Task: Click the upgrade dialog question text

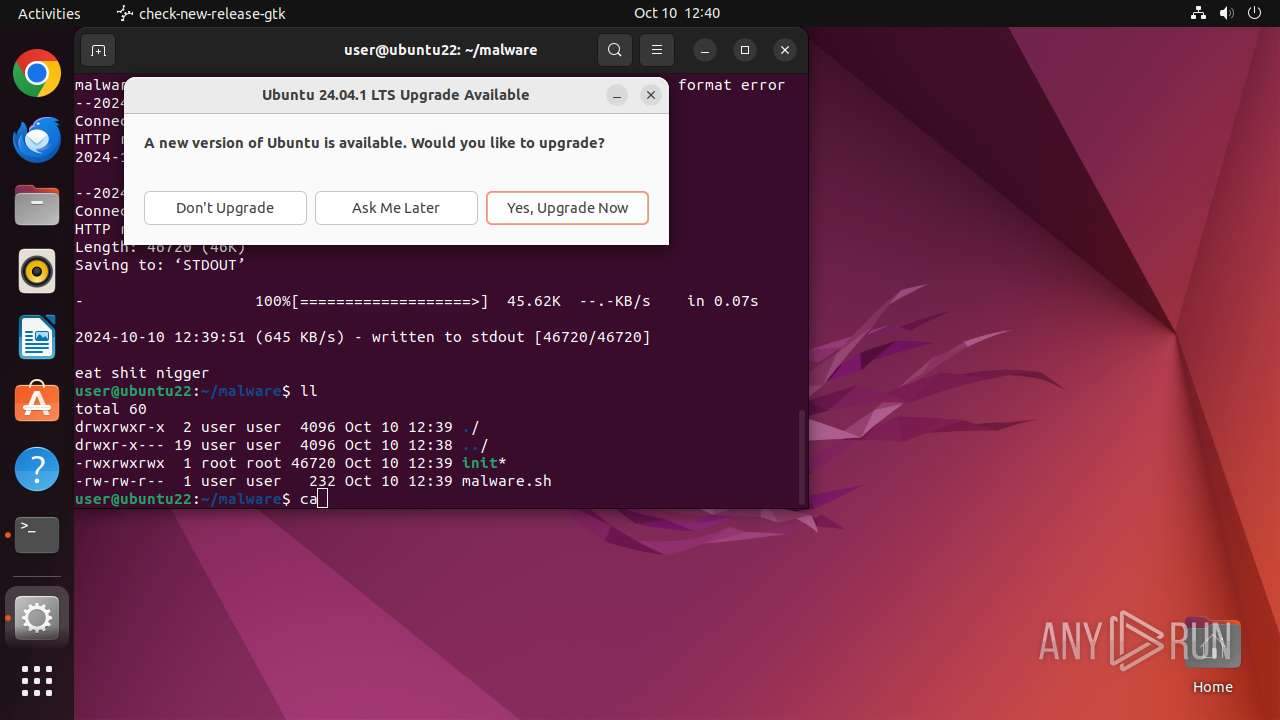Action: (374, 143)
